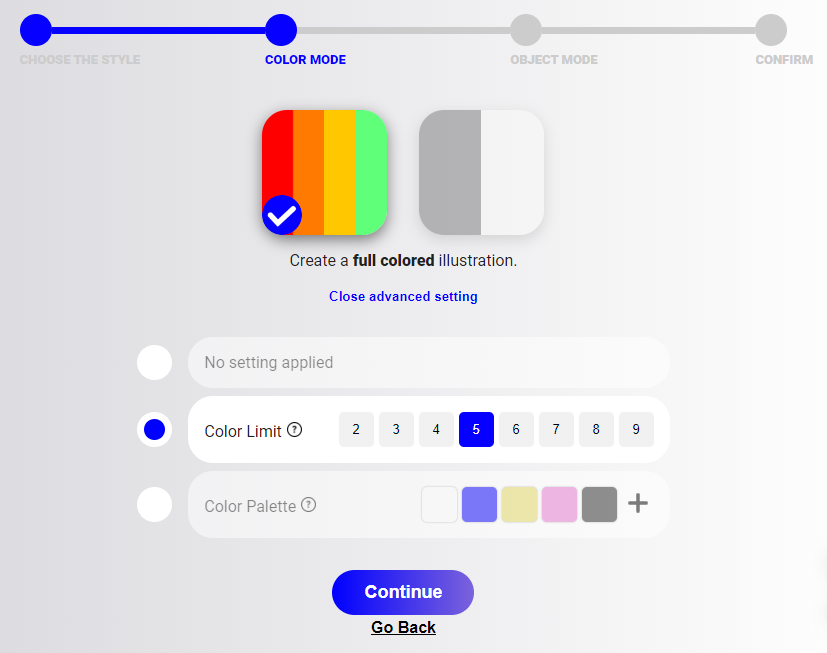Click the Color Limit help icon
The height and width of the screenshot is (653, 827).
pos(294,430)
